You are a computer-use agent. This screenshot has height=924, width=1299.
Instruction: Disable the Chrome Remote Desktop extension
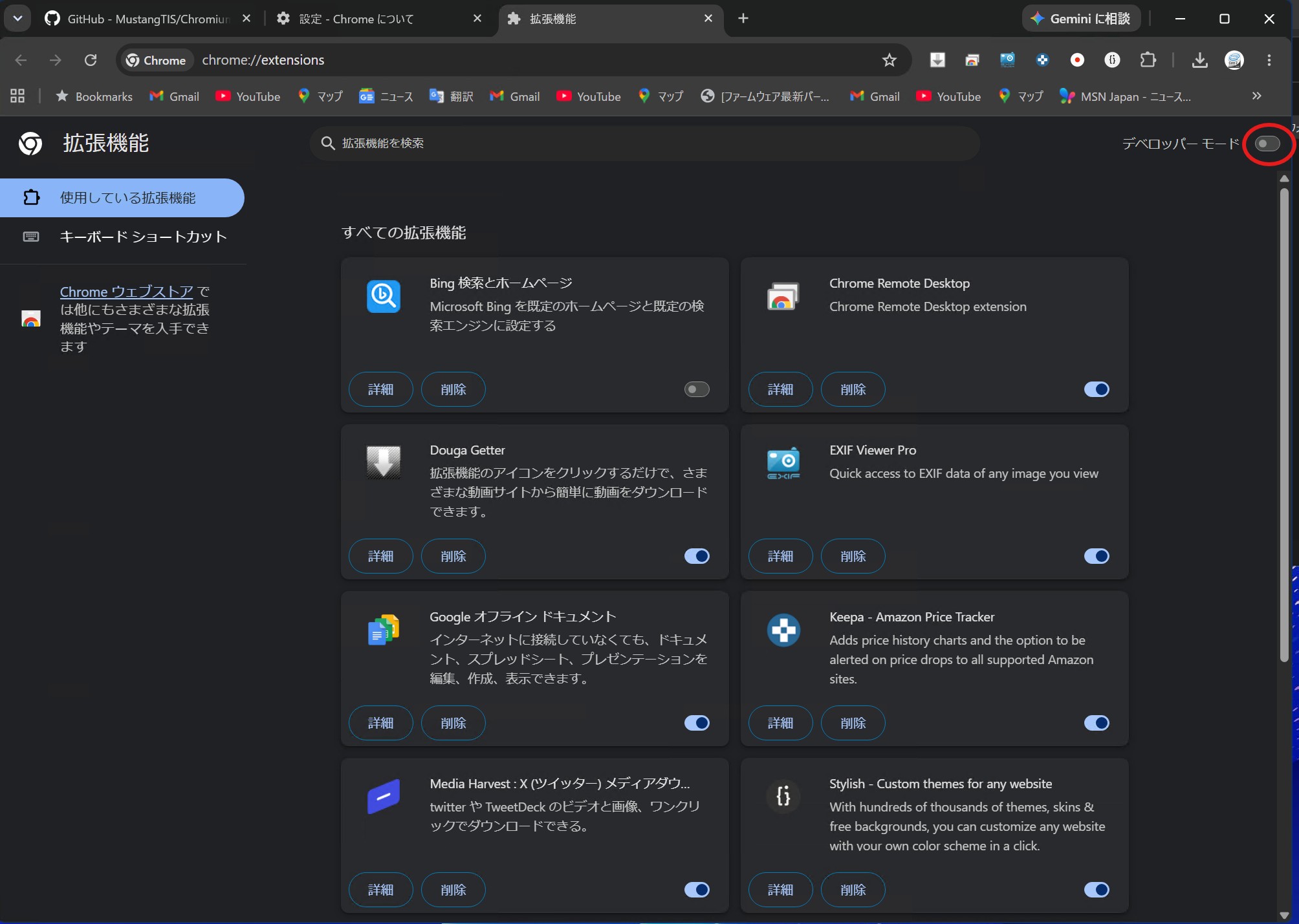pos(1097,389)
